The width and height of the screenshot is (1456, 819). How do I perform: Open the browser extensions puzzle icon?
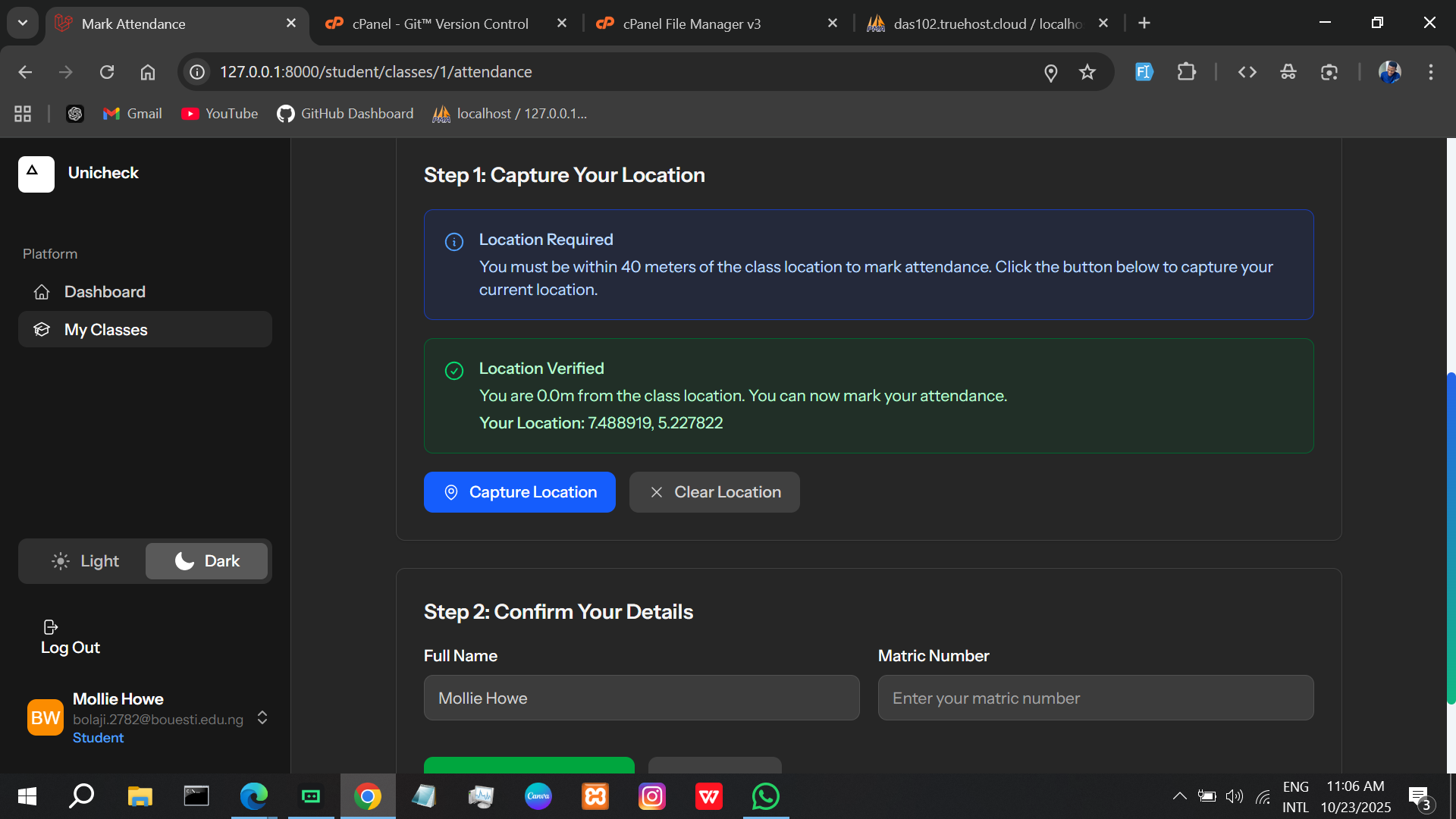tap(1186, 72)
